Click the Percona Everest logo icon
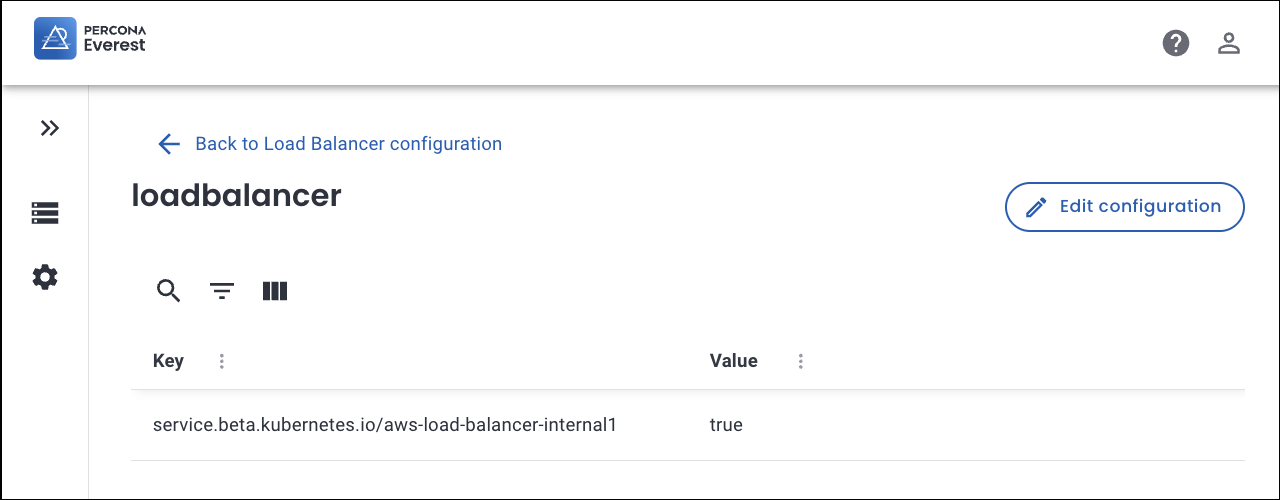Viewport: 1280px width, 500px height. pos(56,39)
